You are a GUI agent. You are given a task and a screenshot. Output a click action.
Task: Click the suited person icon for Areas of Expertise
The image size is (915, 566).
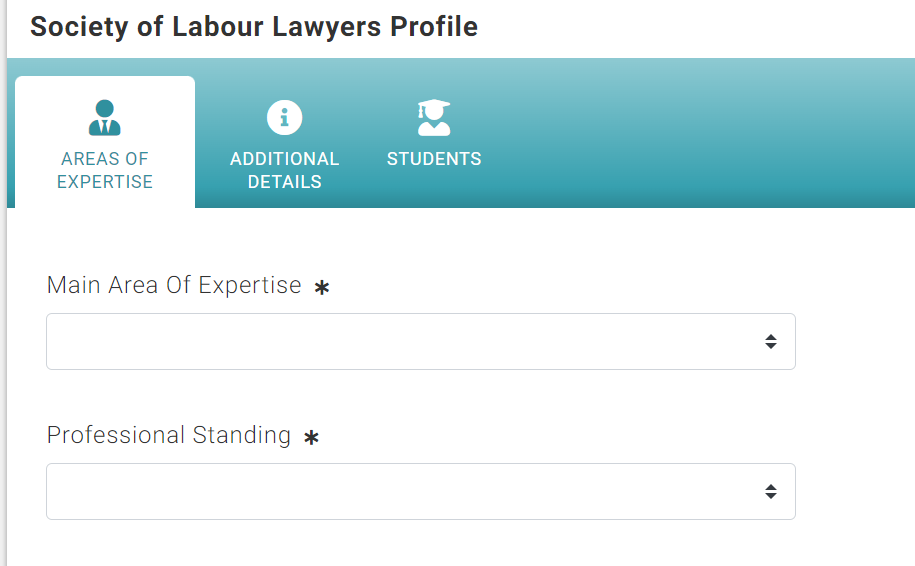click(104, 117)
